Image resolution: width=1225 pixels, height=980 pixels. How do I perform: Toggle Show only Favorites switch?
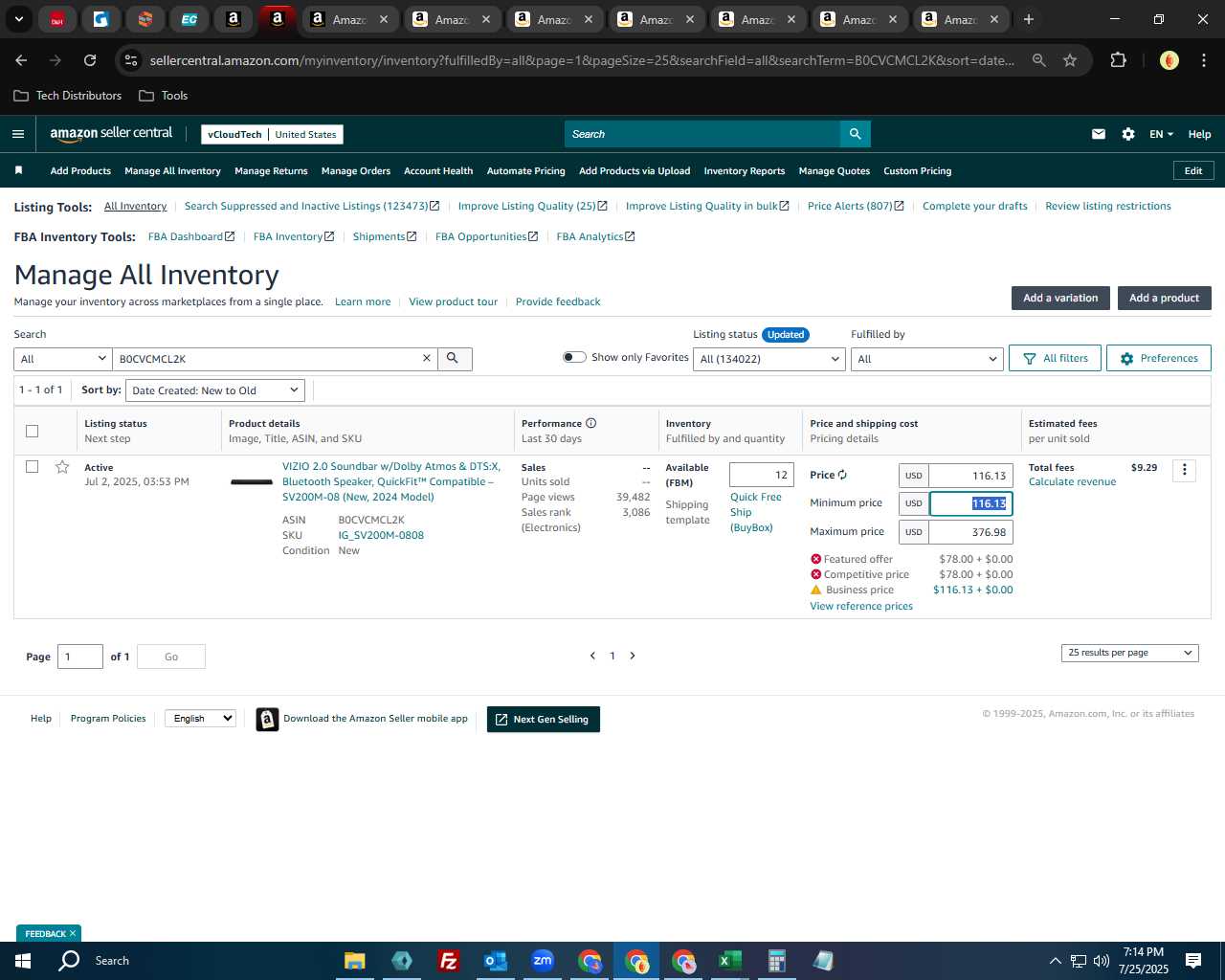pos(574,357)
